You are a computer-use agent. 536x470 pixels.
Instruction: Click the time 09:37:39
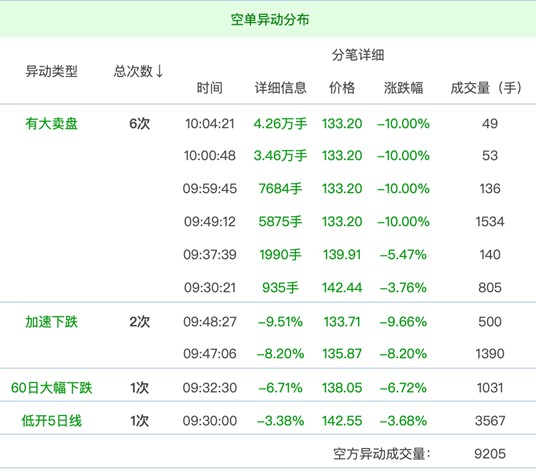tap(210, 254)
